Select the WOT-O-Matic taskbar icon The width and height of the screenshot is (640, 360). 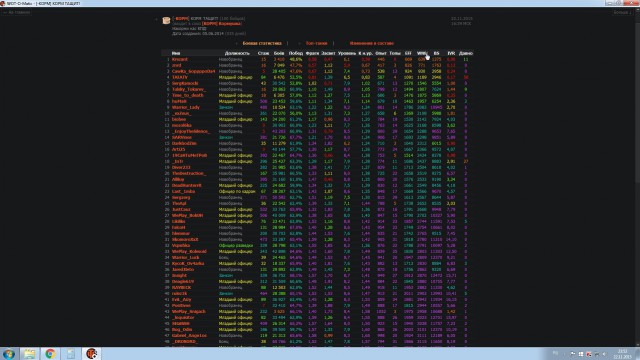pos(92,353)
